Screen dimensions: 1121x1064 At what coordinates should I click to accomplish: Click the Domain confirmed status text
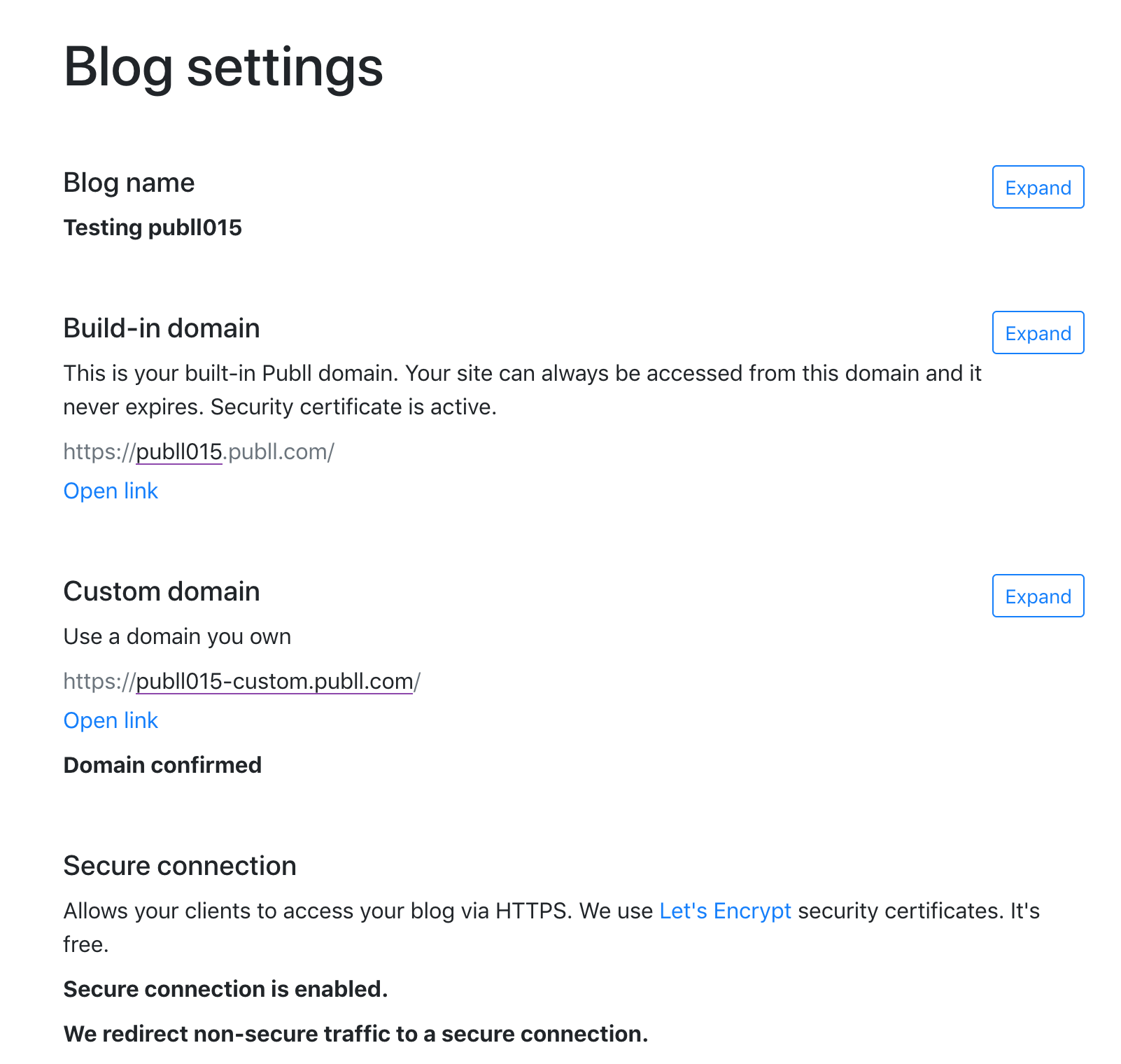(162, 764)
